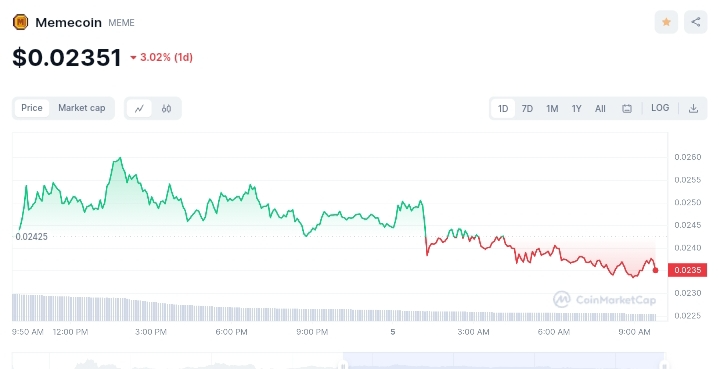This screenshot has width=719, height=369.
Task: Toggle LOG scale on chart
Action: [660, 108]
